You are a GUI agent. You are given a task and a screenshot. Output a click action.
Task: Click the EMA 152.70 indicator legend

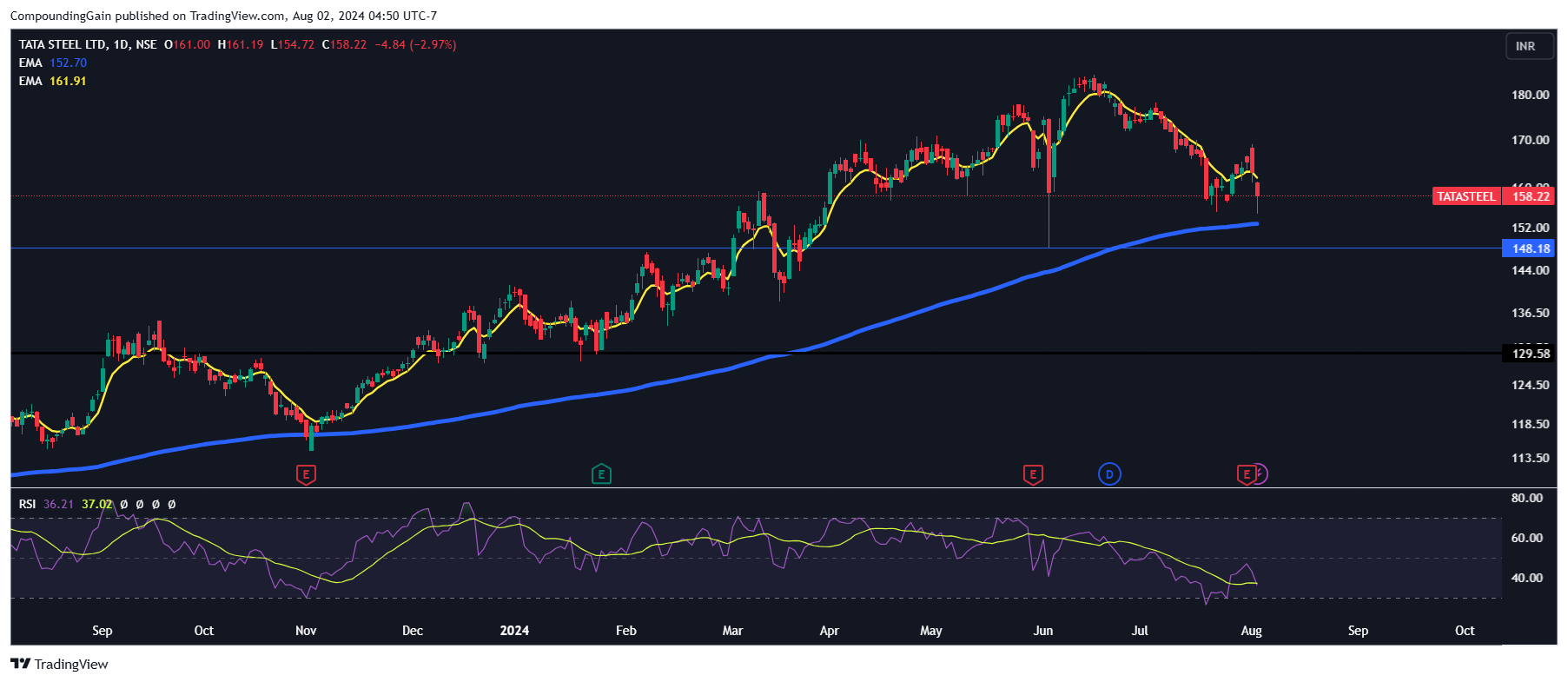53,63
